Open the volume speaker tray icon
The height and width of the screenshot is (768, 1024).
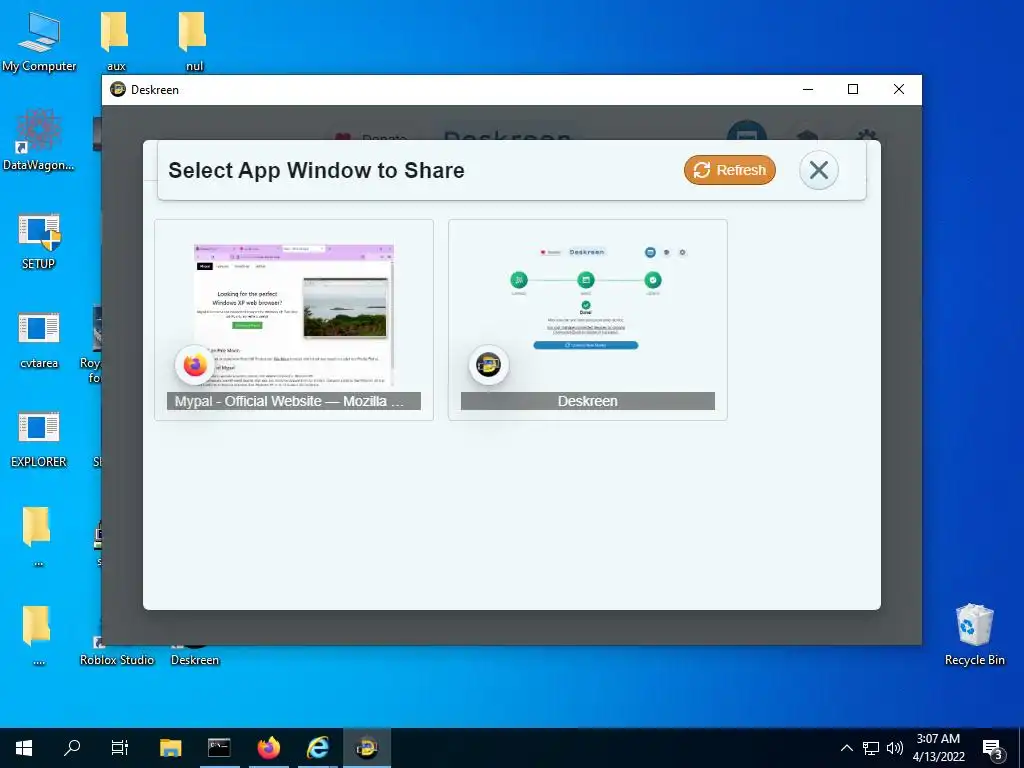click(895, 748)
